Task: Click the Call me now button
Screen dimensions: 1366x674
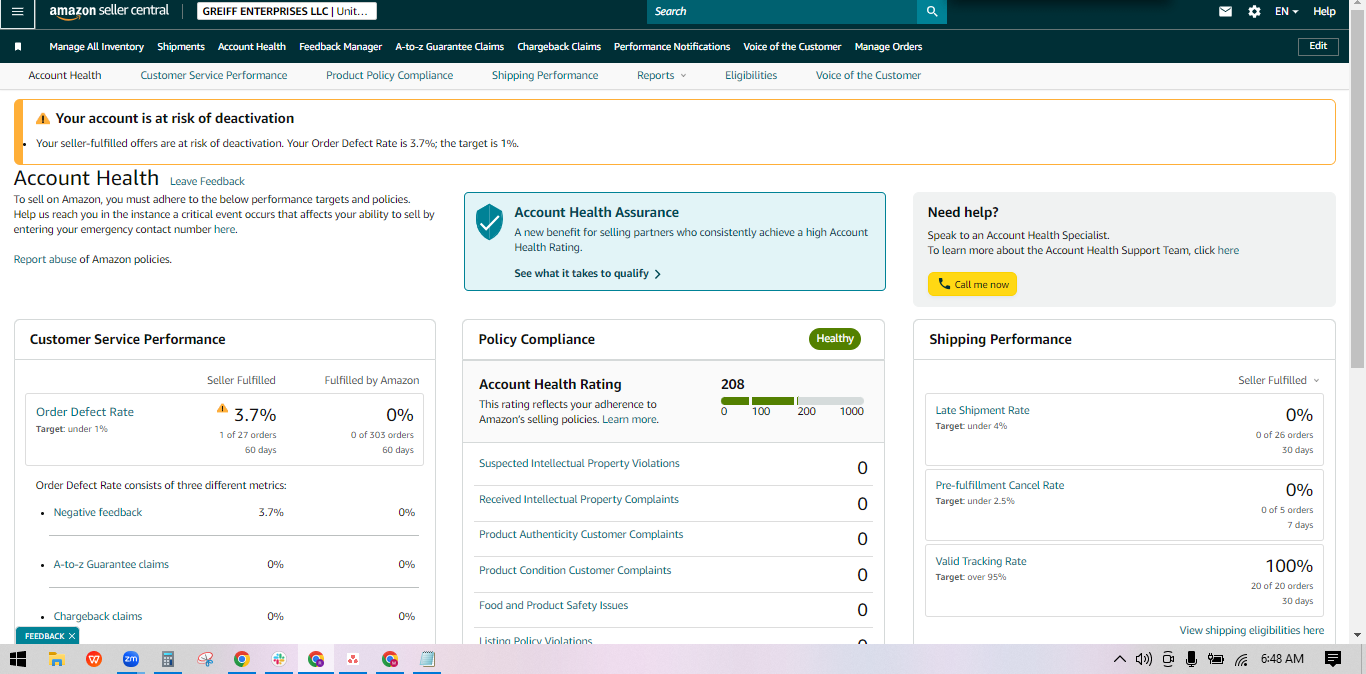Action: (x=972, y=284)
